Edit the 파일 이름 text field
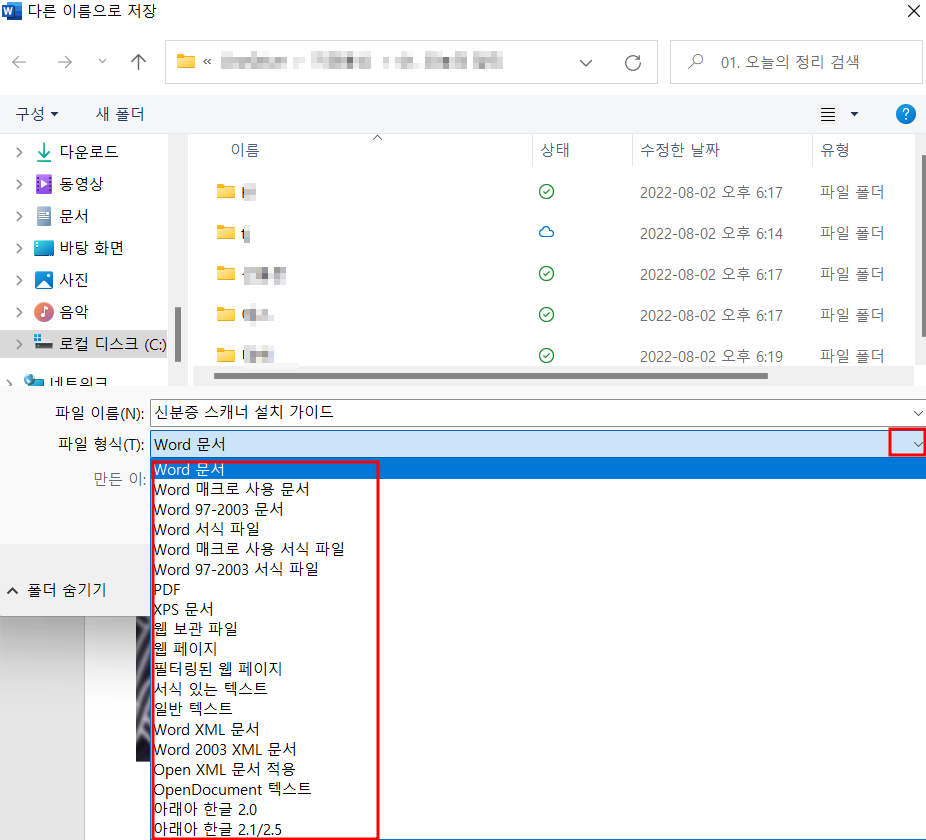 click(530, 412)
